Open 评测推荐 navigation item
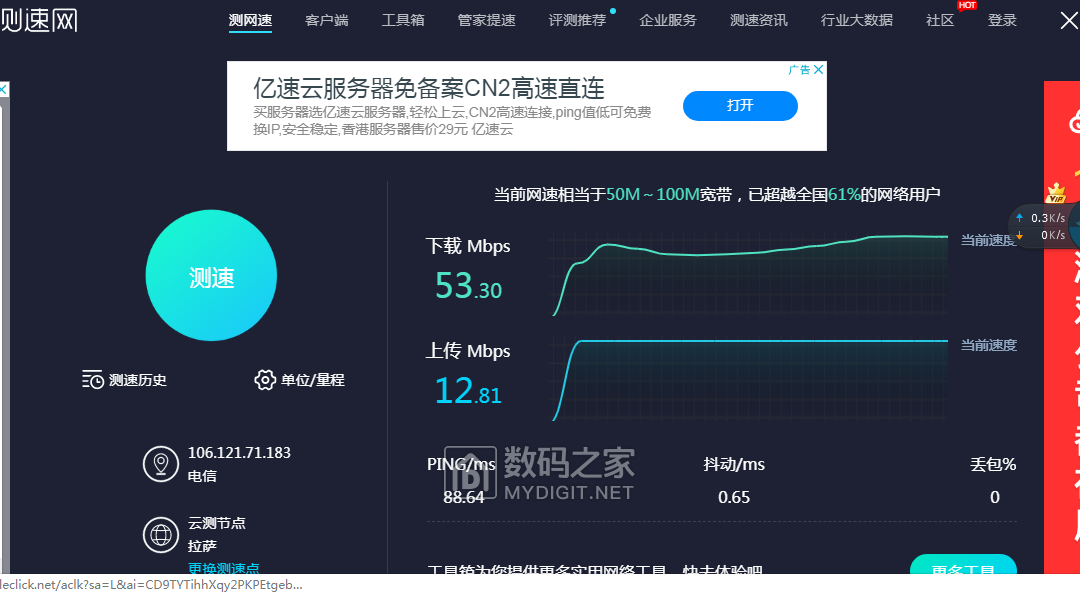Image resolution: width=1080 pixels, height=594 pixels. 577,20
